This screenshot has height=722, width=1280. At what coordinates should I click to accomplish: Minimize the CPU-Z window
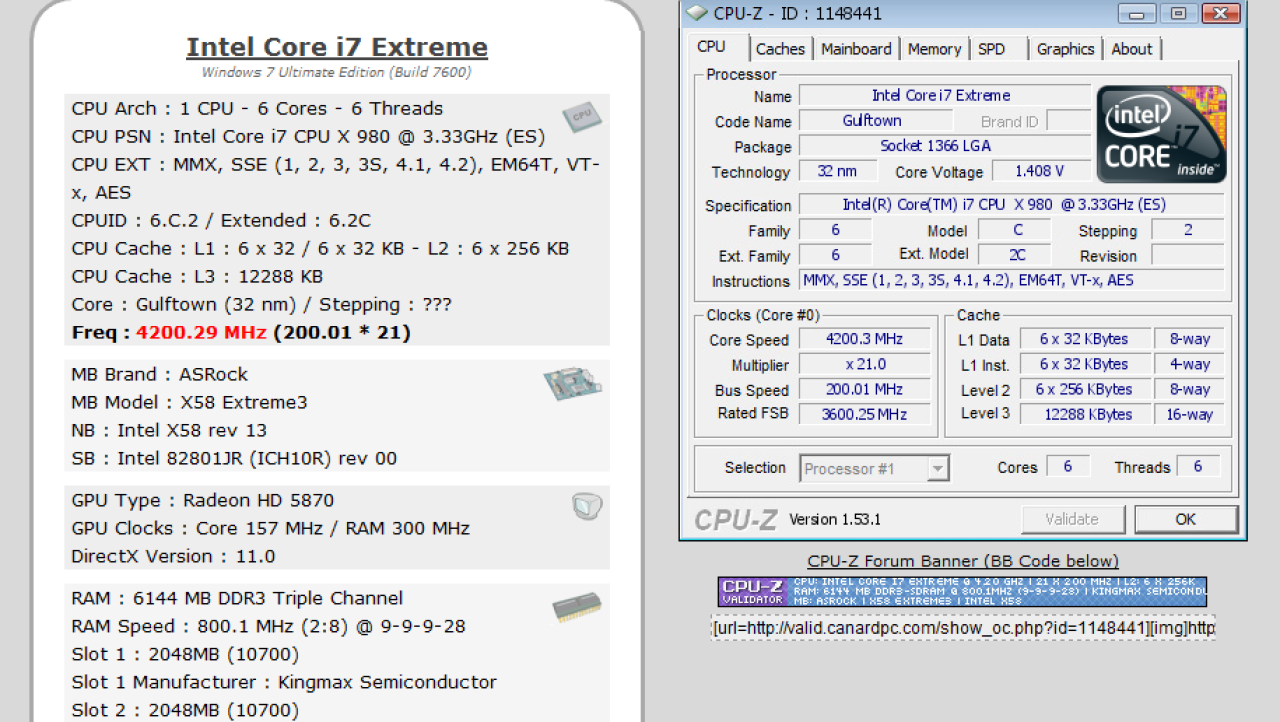click(1137, 13)
